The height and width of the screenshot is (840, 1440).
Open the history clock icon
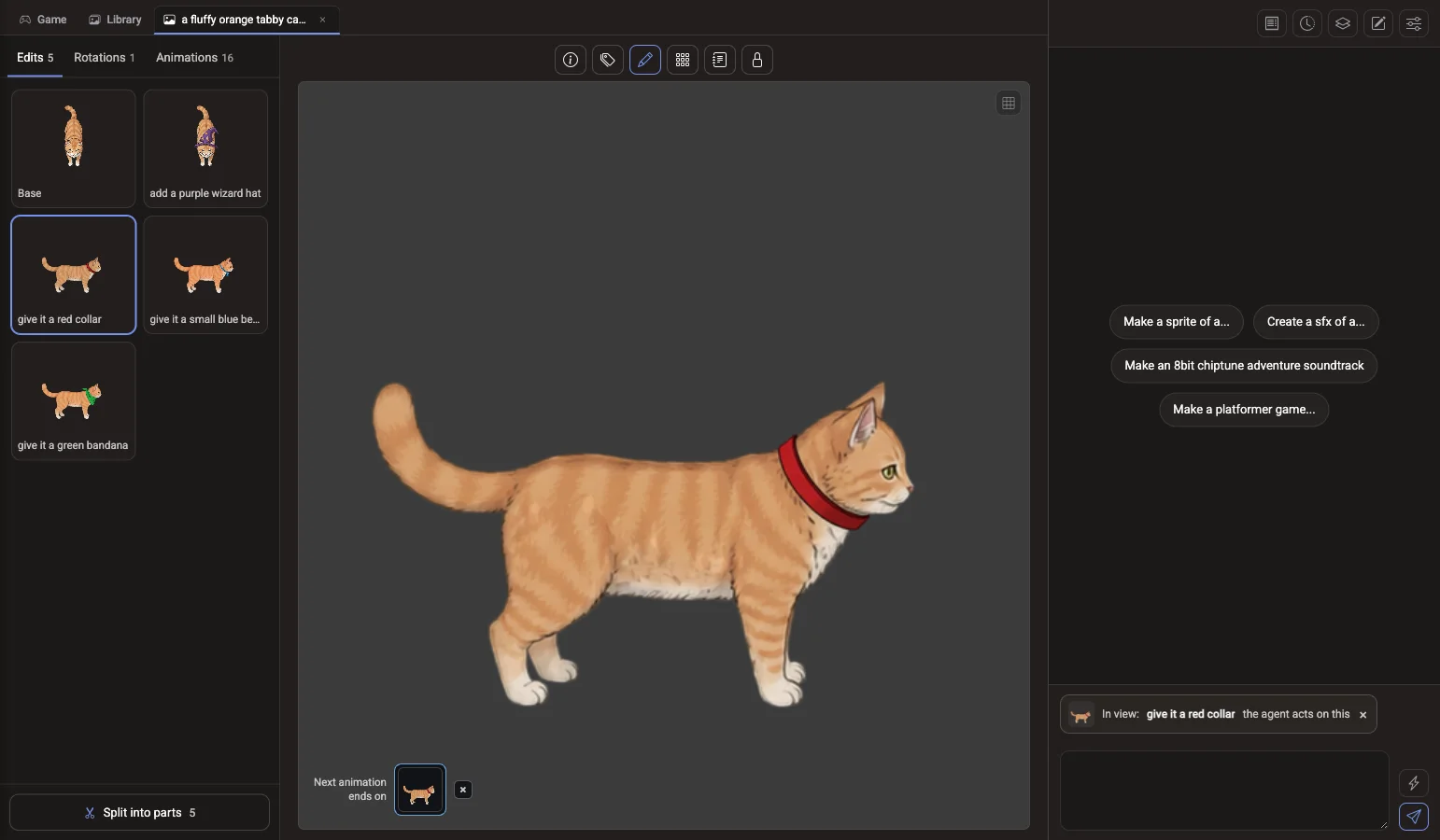[1307, 23]
